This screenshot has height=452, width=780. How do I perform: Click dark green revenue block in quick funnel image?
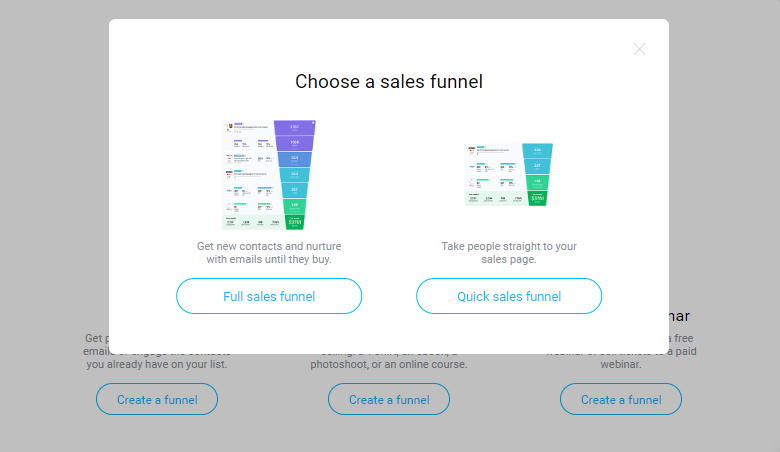[x=537, y=198]
